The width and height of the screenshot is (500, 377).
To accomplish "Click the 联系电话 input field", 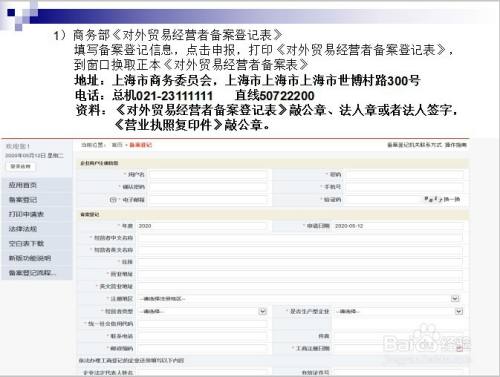I will 202,336.
